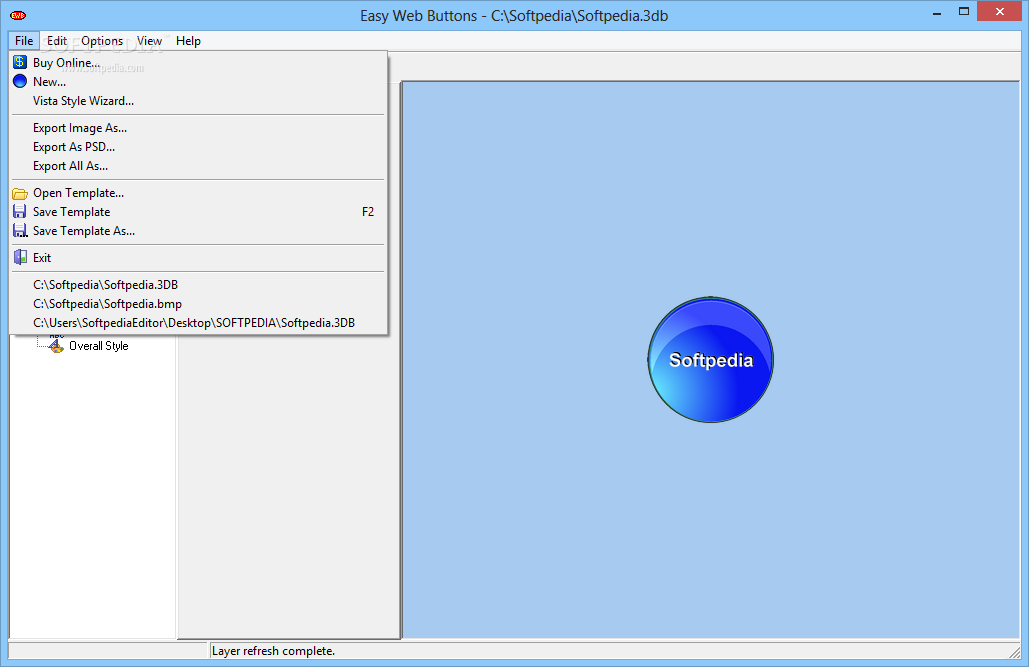
Task: Click the blue New button icon
Action: coord(20,81)
